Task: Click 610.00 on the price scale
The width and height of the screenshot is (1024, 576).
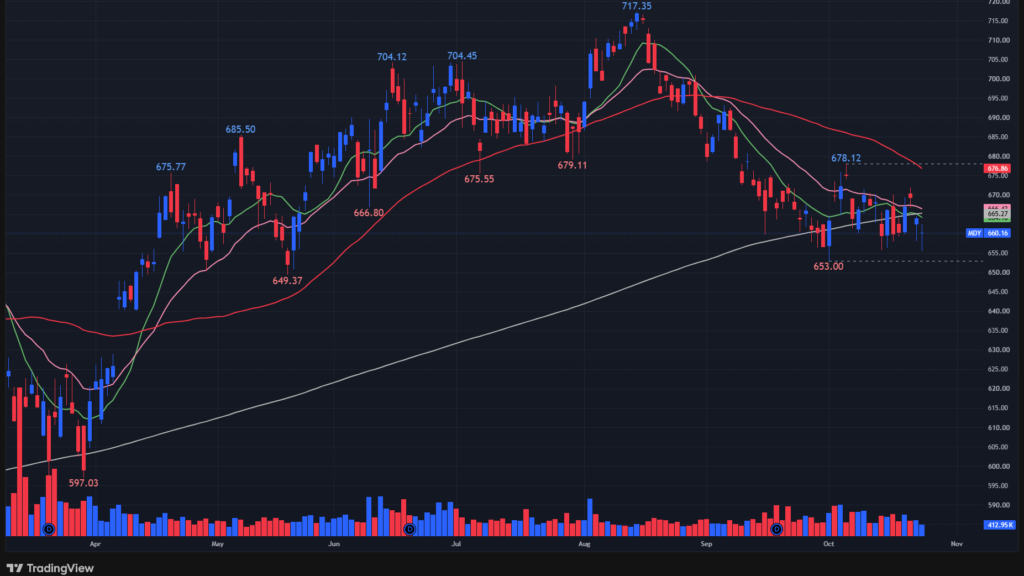Action: [998, 428]
